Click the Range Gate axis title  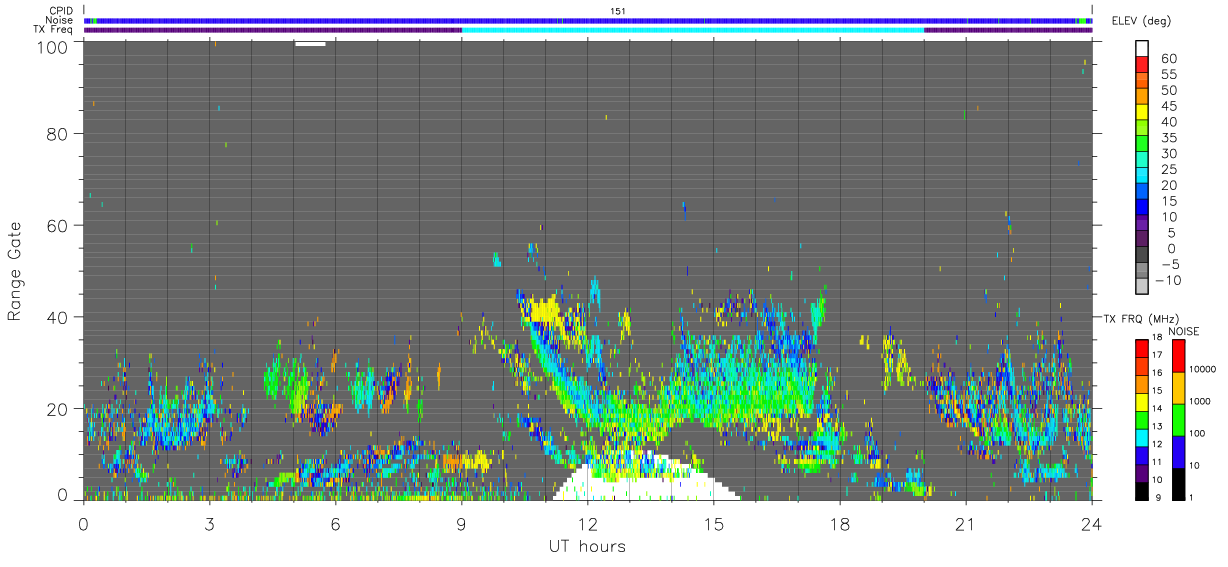pos(15,272)
